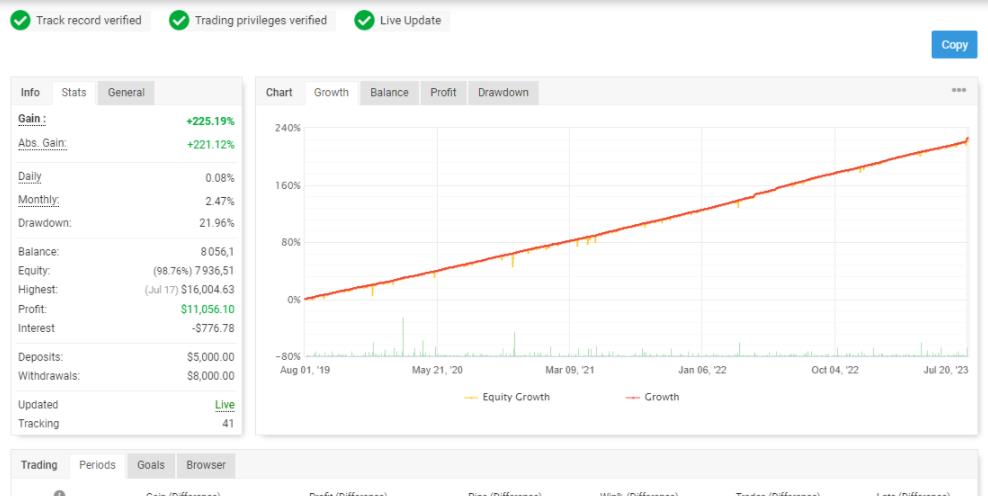
Task: Switch to the Profit chart tab
Action: coord(443,93)
